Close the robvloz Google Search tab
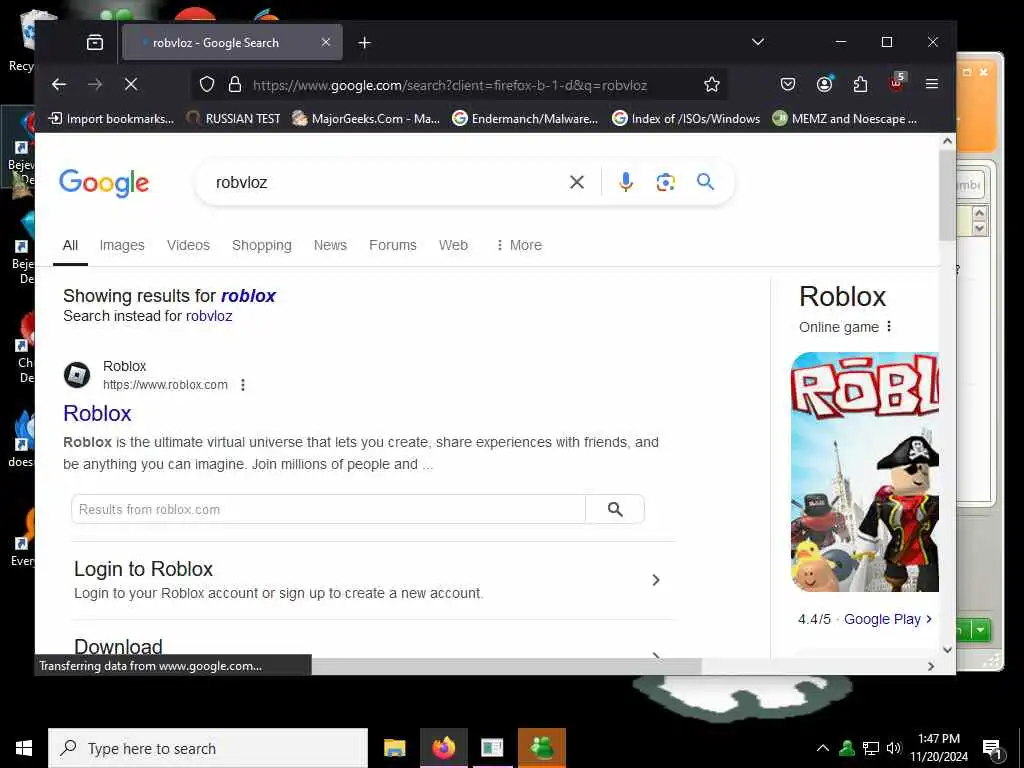This screenshot has width=1024, height=768. point(326,42)
